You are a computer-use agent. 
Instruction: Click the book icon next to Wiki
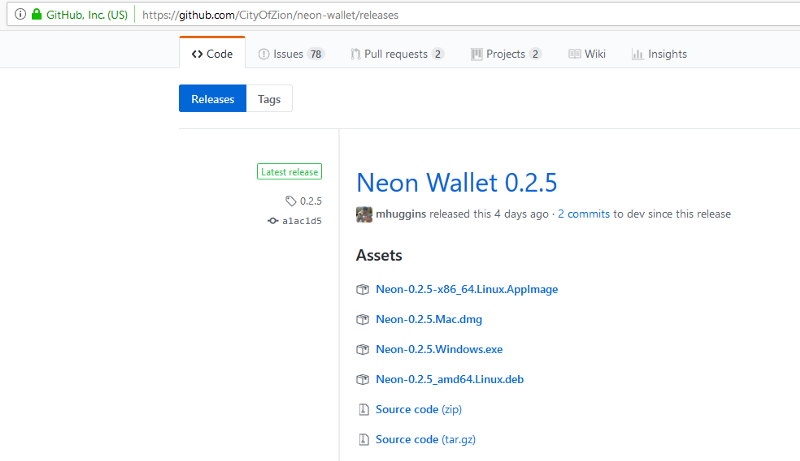[x=574, y=54]
